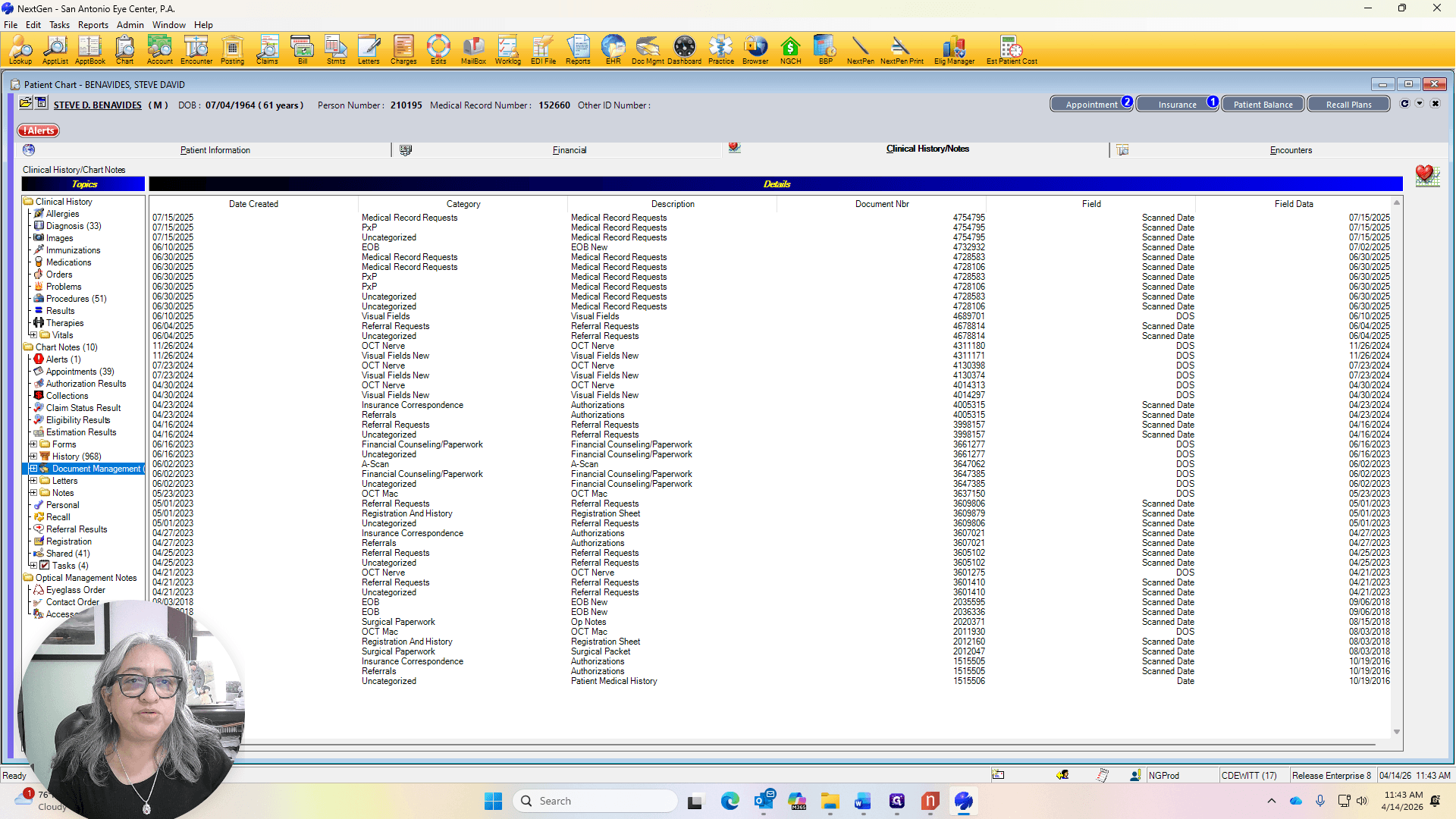Image resolution: width=1456 pixels, height=819 pixels.
Task: Click the Windows taskbar Search box
Action: [x=595, y=801]
